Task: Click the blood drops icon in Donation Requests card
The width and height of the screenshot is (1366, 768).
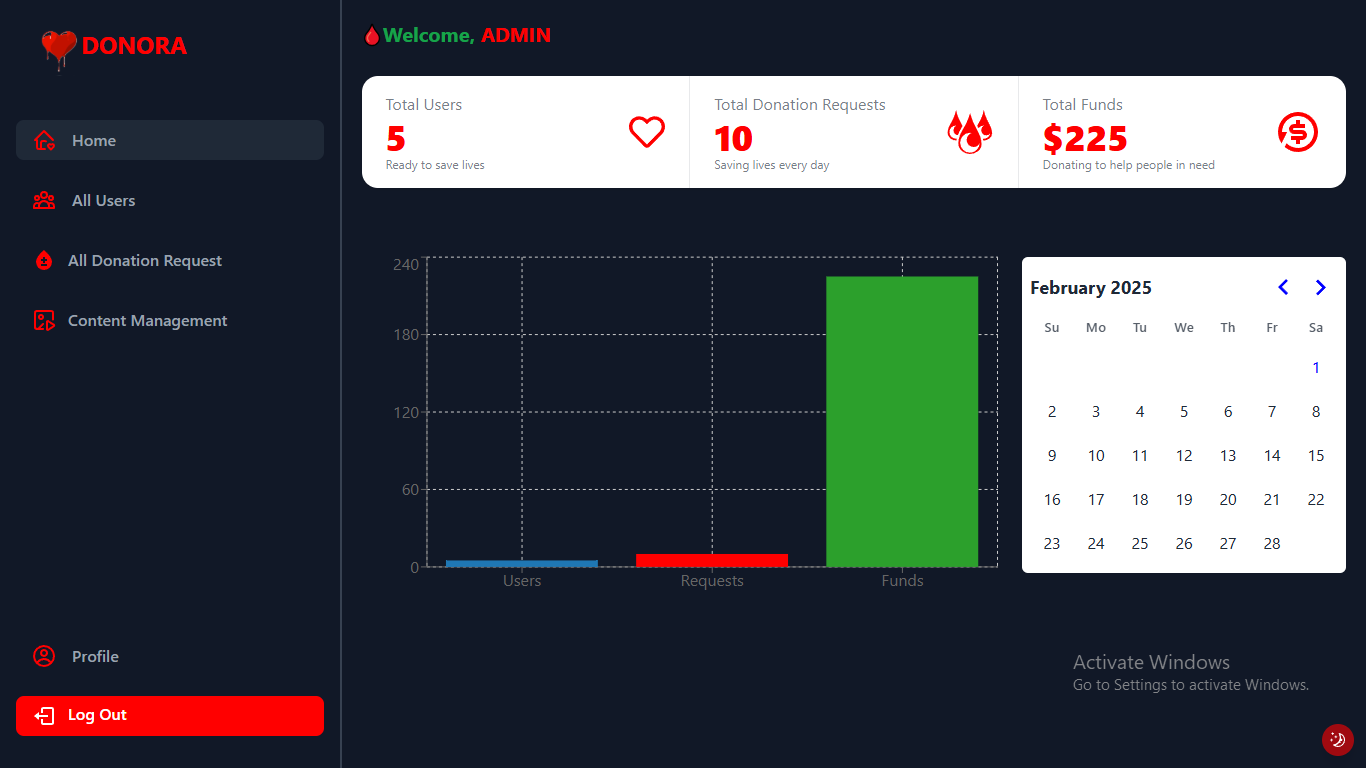Action: [969, 132]
